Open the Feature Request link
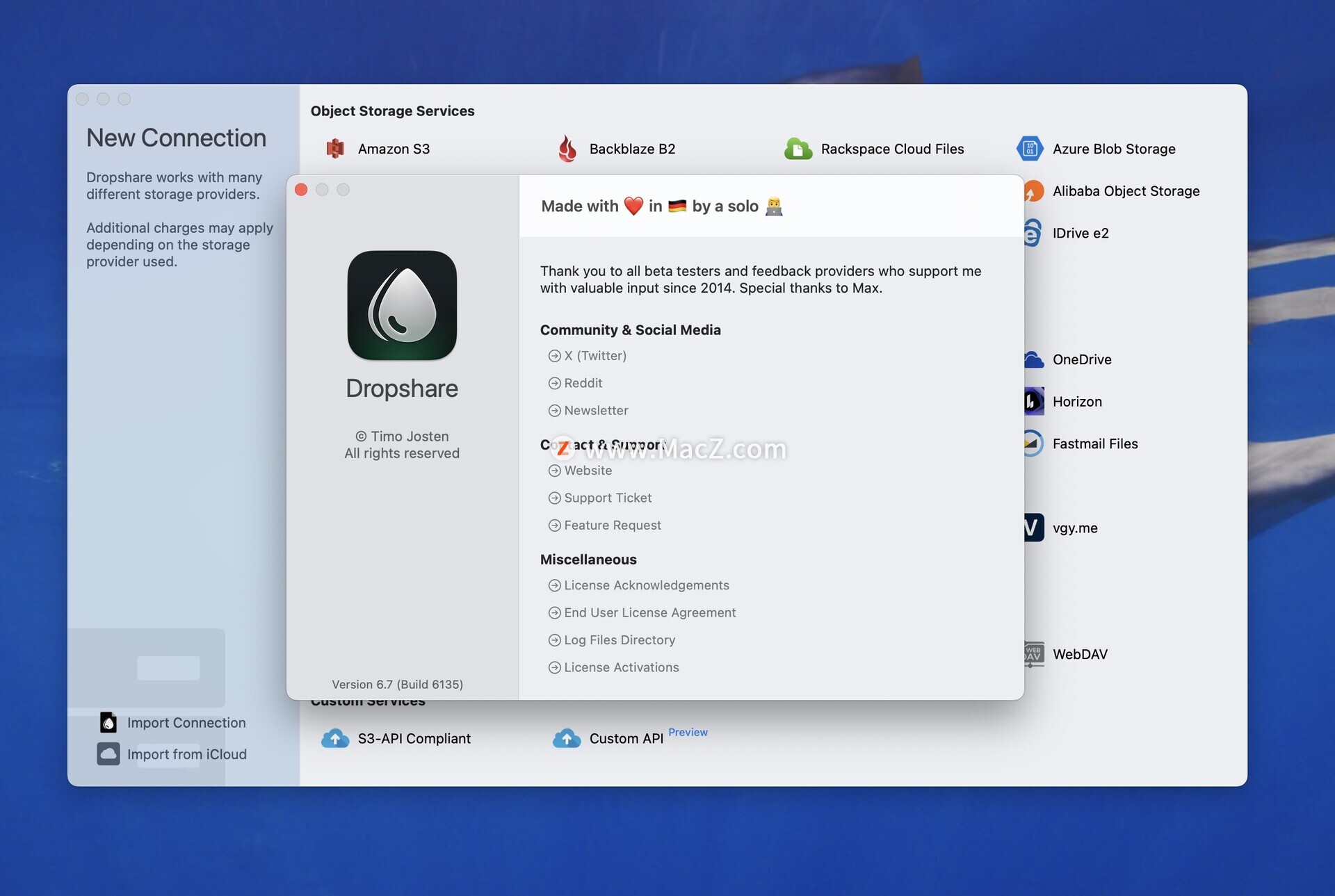The height and width of the screenshot is (896, 1335). 612,526
